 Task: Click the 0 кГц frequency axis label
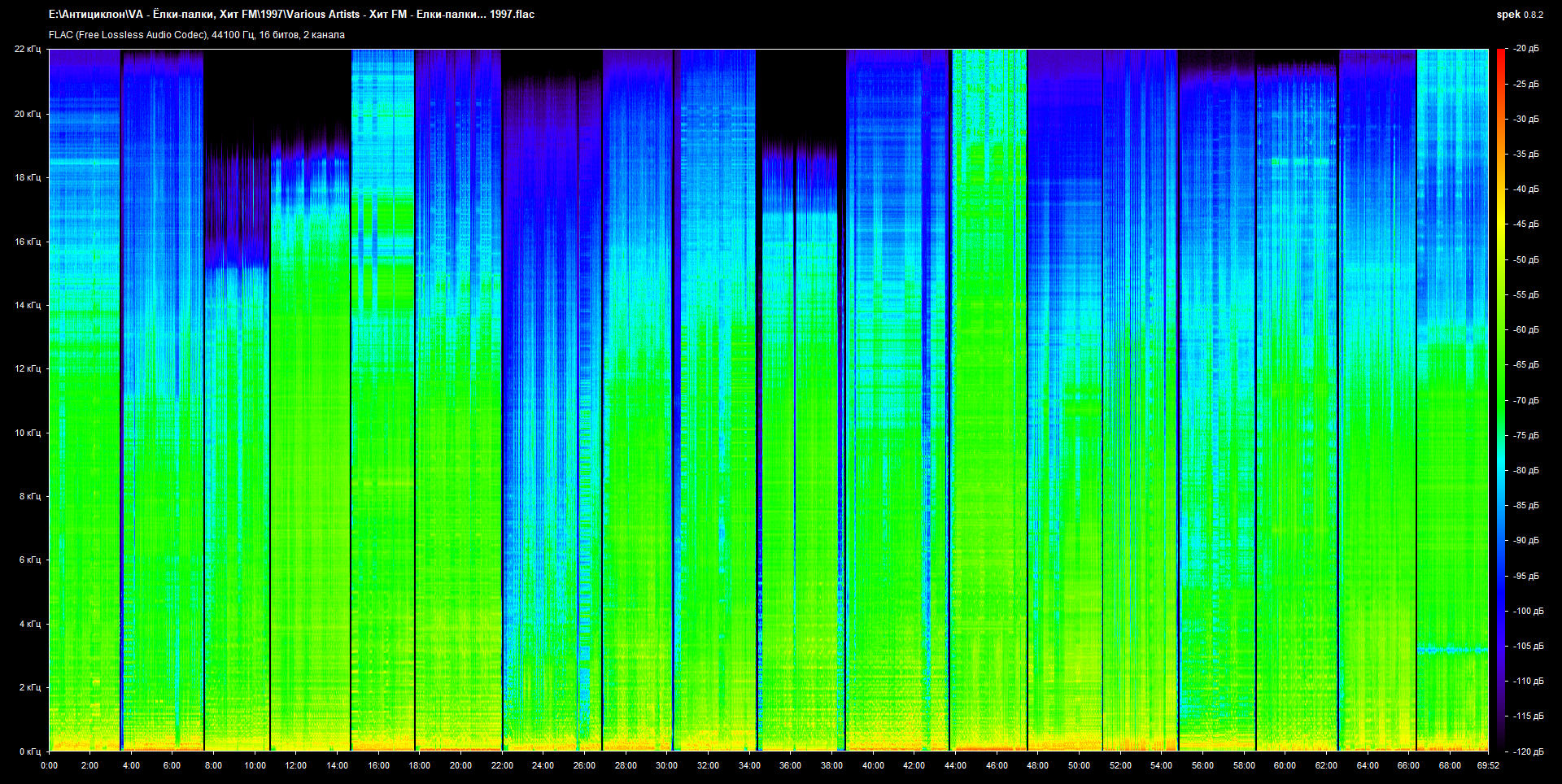pyautogui.click(x=29, y=751)
